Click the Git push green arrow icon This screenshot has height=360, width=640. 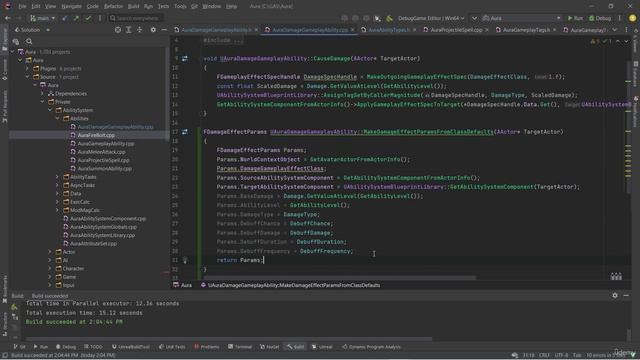click(x=76, y=18)
